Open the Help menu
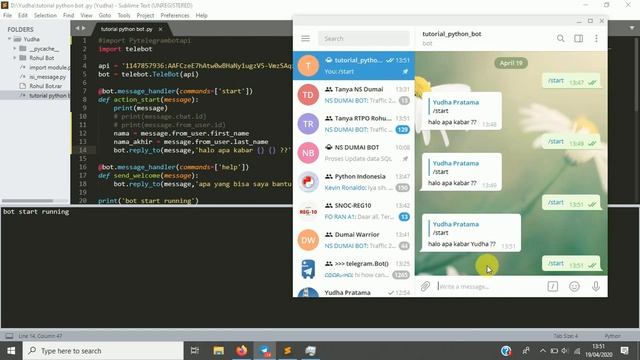The width and height of the screenshot is (640, 360). coord(201,15)
